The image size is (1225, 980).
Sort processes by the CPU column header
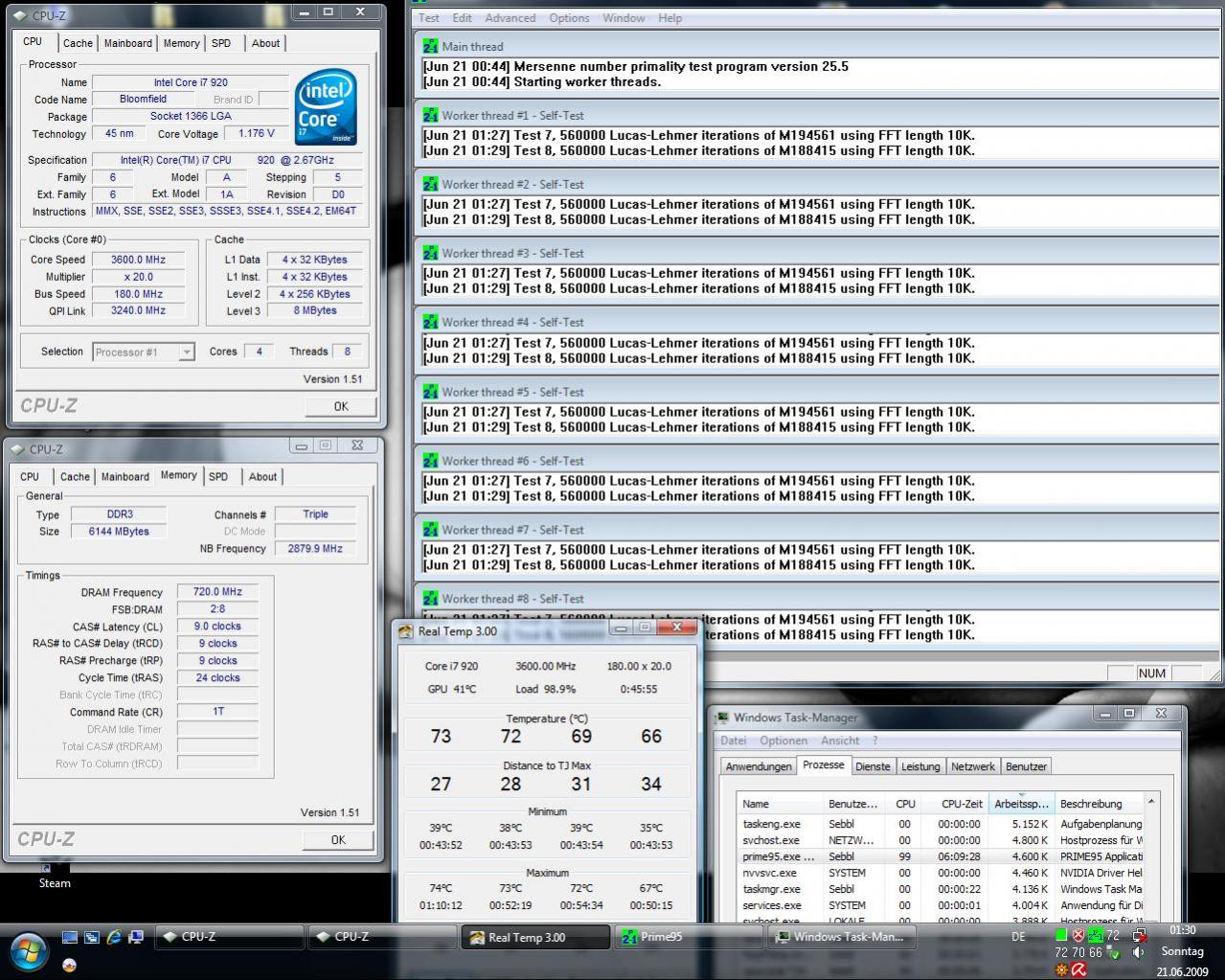(905, 804)
